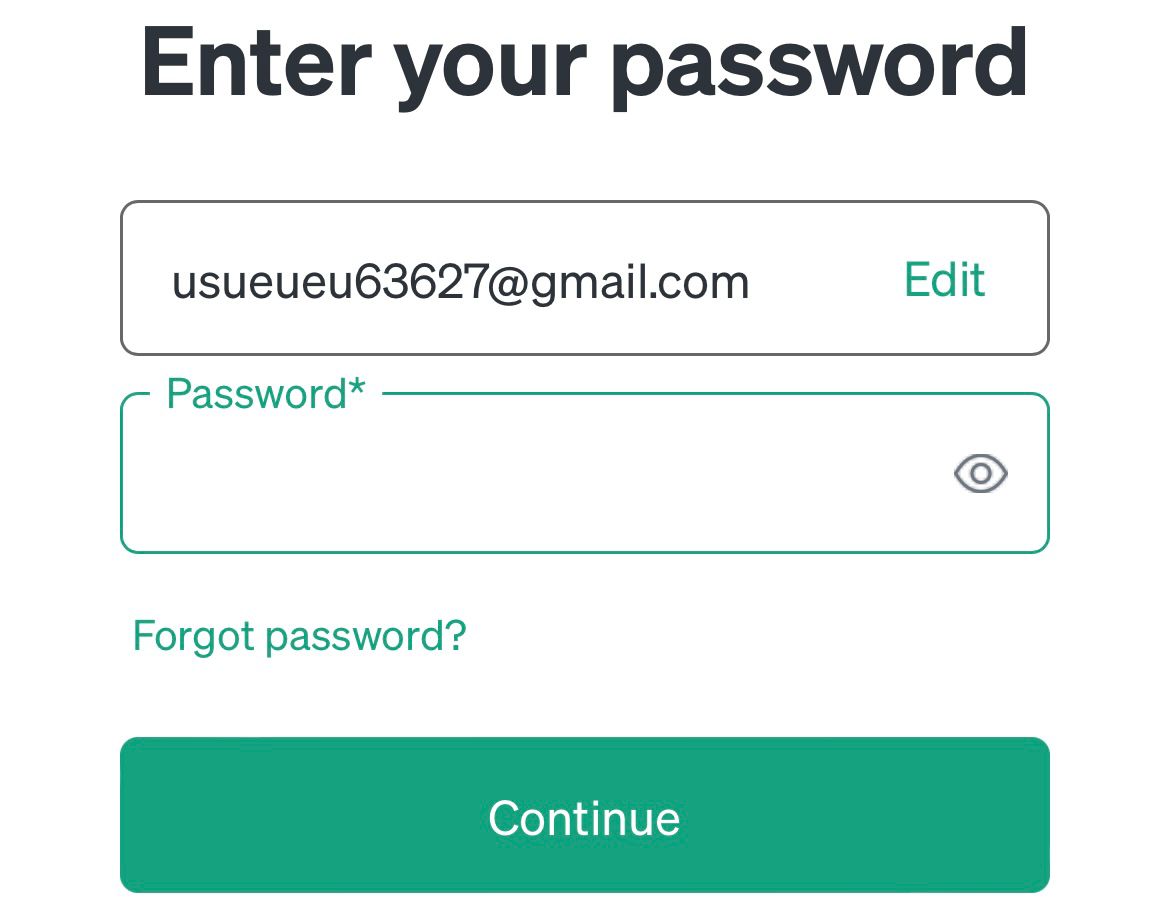Image resolution: width=1170 pixels, height=906 pixels.
Task: Submit the login form with Continue
Action: pyautogui.click(x=585, y=816)
